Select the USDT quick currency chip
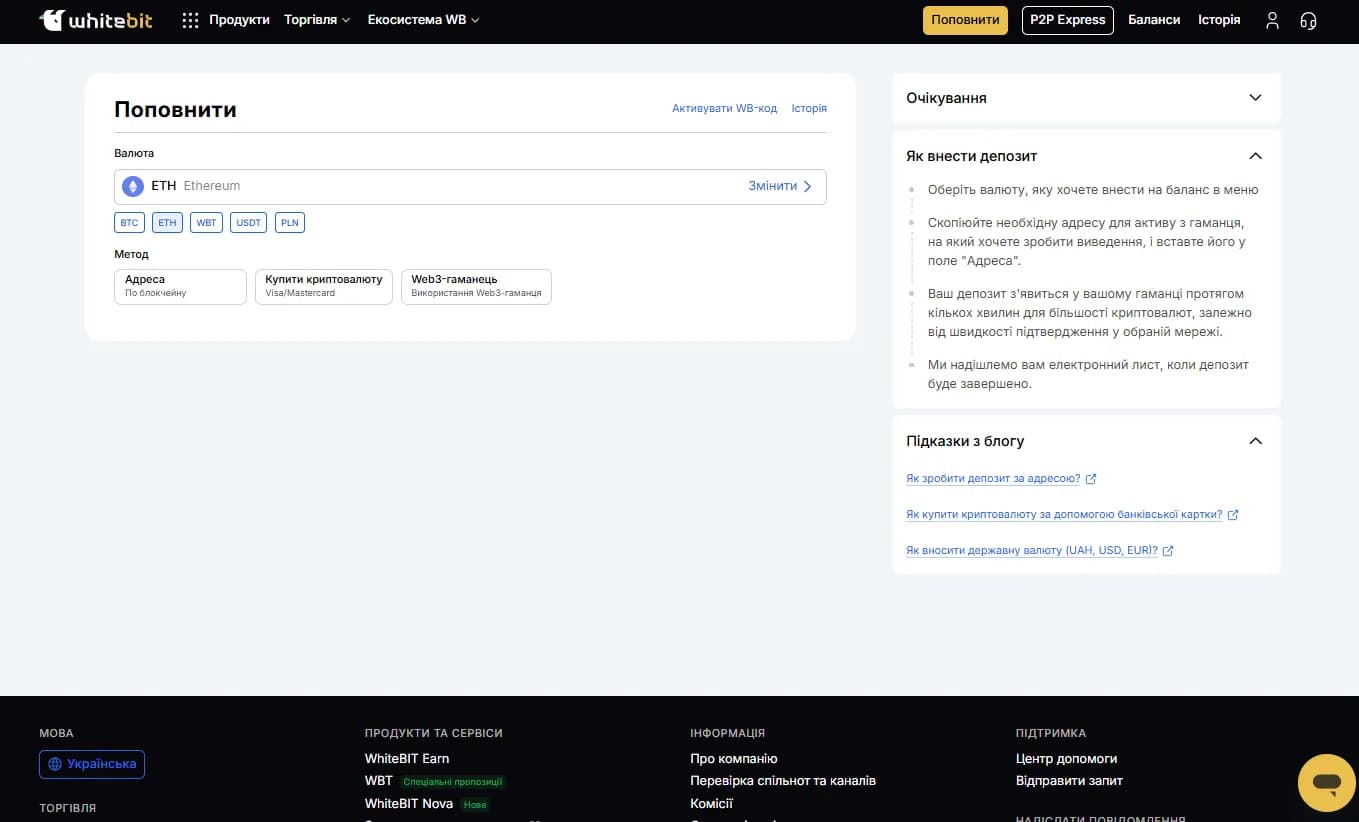 tap(248, 223)
